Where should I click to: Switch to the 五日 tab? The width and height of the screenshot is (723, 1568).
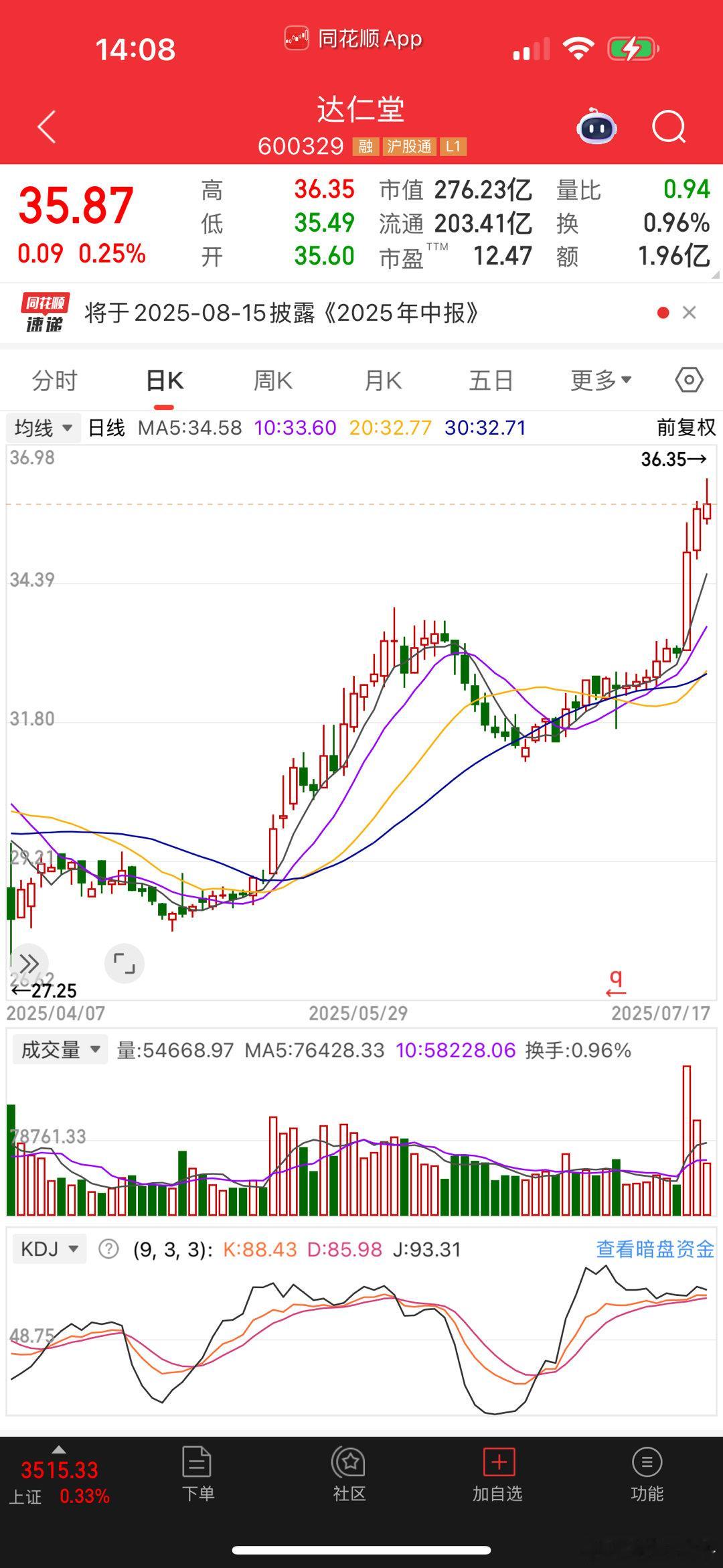pyautogui.click(x=491, y=380)
